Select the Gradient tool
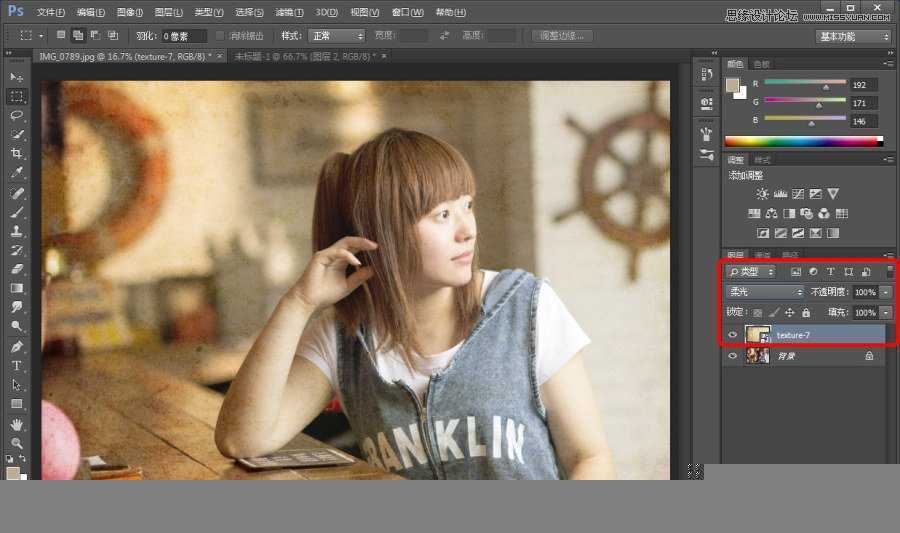This screenshot has width=900, height=533. pos(17,288)
